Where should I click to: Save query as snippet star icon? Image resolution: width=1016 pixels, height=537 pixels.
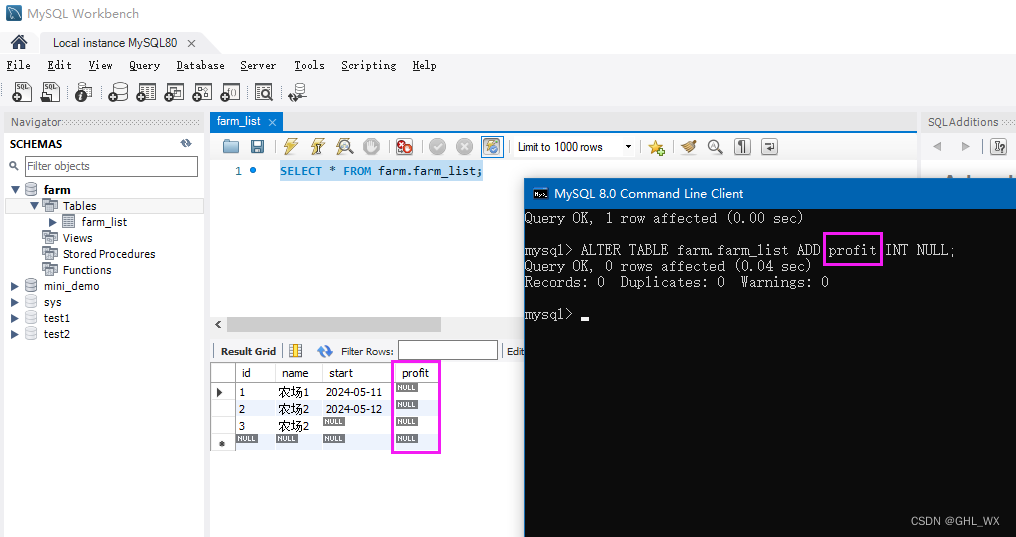[x=656, y=148]
